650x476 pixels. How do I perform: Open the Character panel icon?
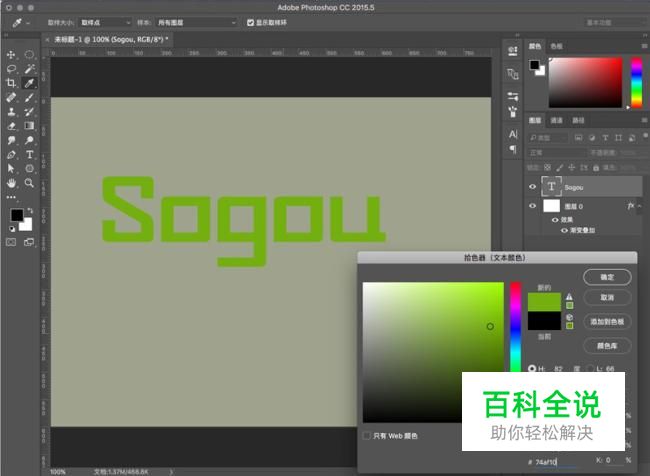(x=513, y=134)
